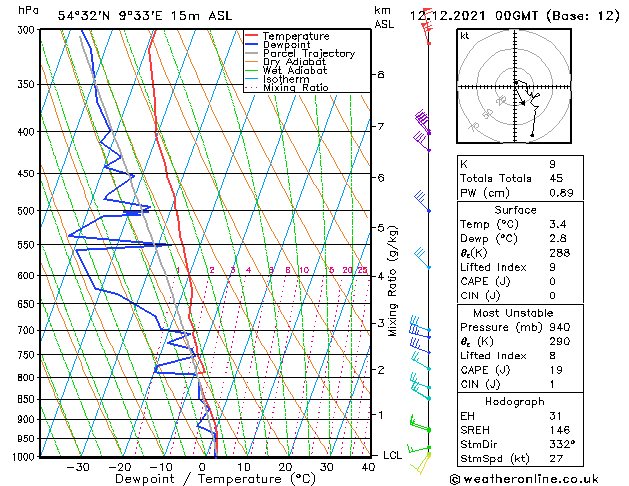The width and height of the screenshot is (629, 486).
Task: Click the Totals Totals value 45
Action: (x=556, y=178)
